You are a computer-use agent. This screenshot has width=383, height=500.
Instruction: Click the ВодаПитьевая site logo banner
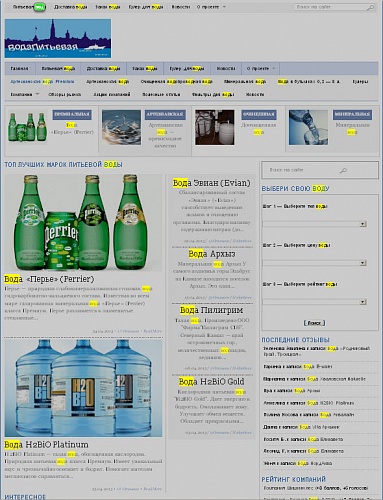(x=58, y=39)
